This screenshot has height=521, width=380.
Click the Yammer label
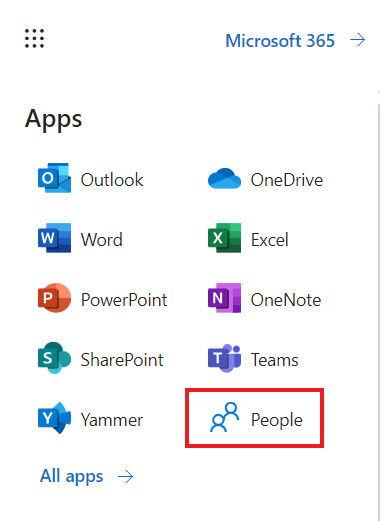point(112,420)
